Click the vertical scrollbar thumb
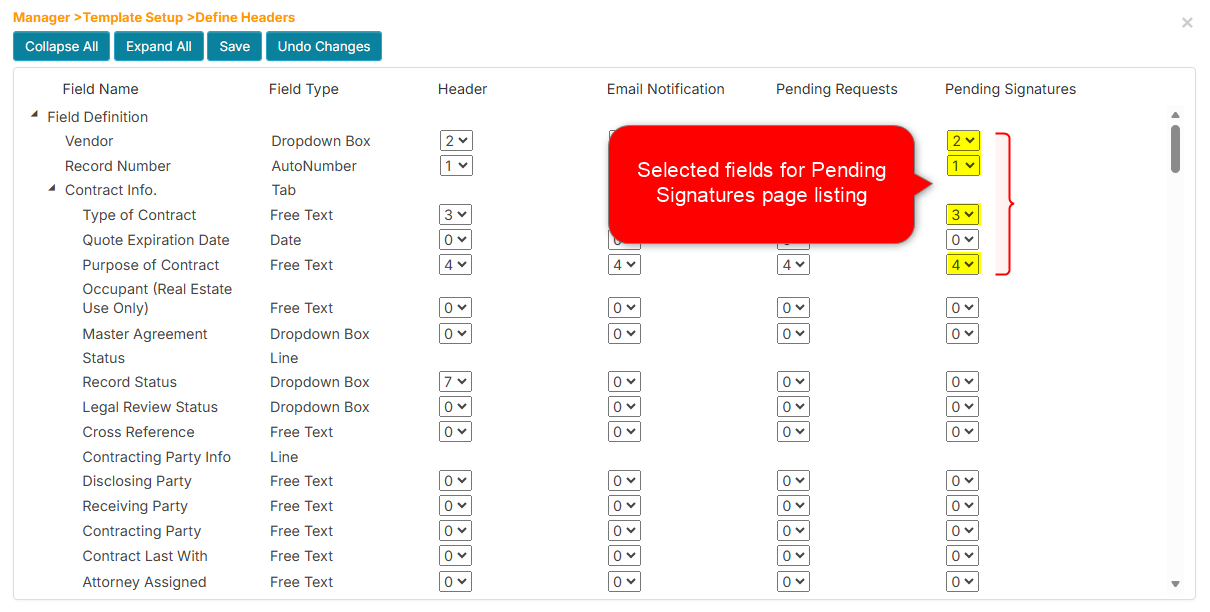Image resolution: width=1210 pixels, height=612 pixels. [1176, 147]
